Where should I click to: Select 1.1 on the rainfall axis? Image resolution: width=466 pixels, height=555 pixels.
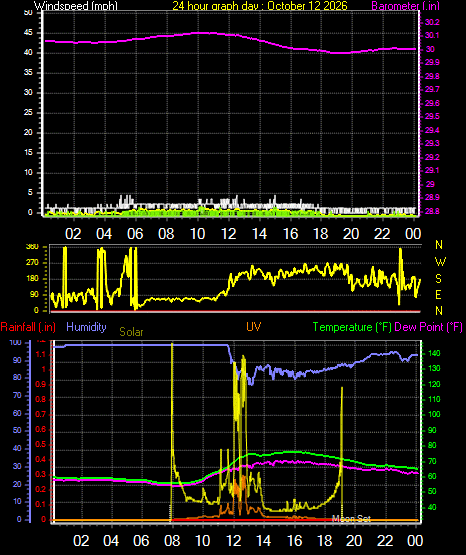tap(41, 354)
